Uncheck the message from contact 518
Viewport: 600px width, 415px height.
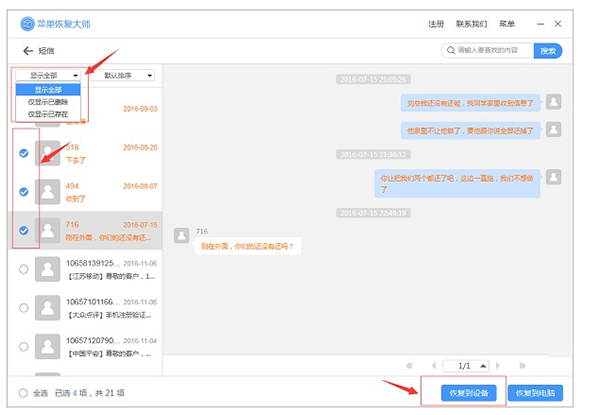coord(24,153)
